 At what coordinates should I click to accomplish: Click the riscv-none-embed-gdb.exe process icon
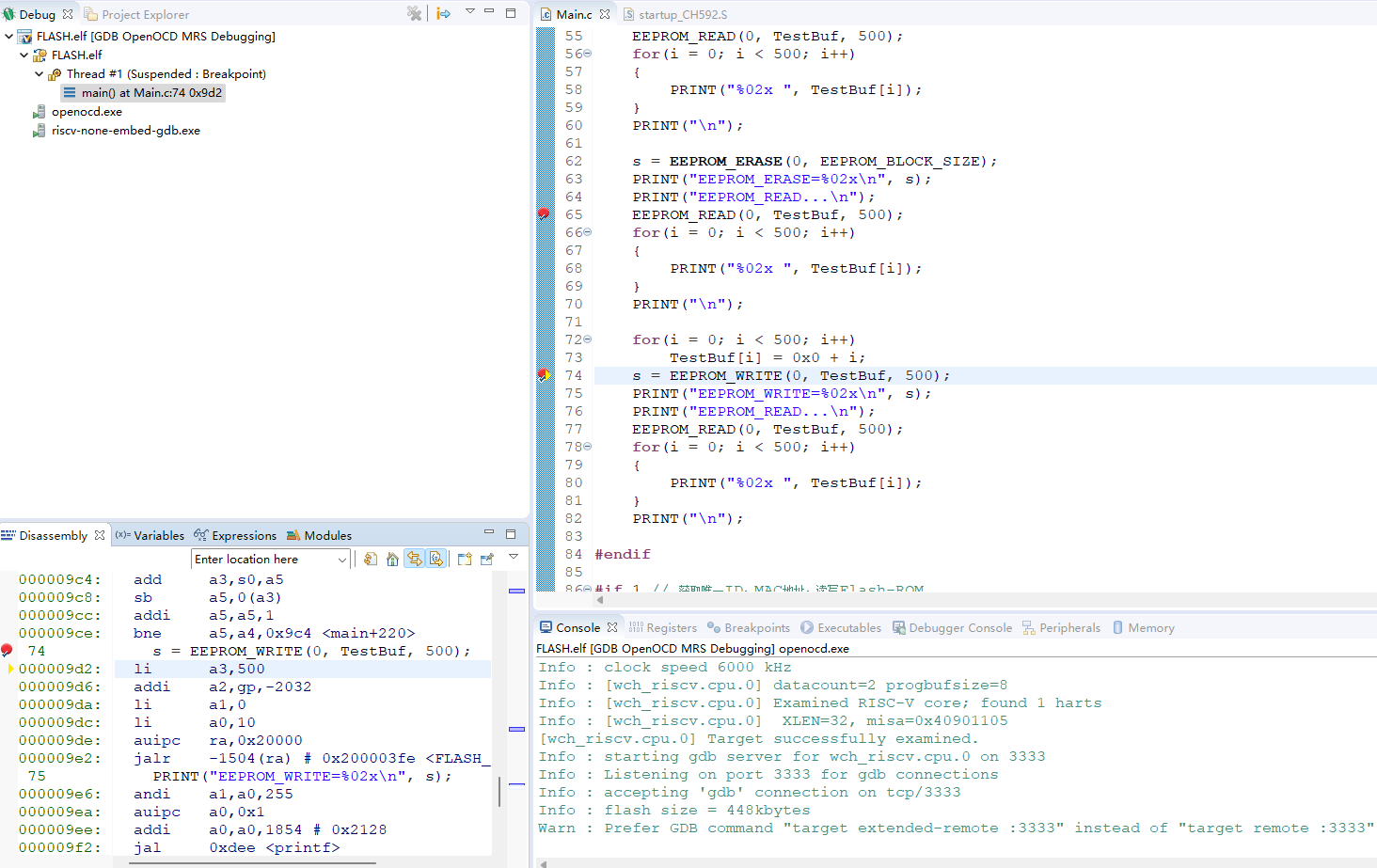pos(40,131)
